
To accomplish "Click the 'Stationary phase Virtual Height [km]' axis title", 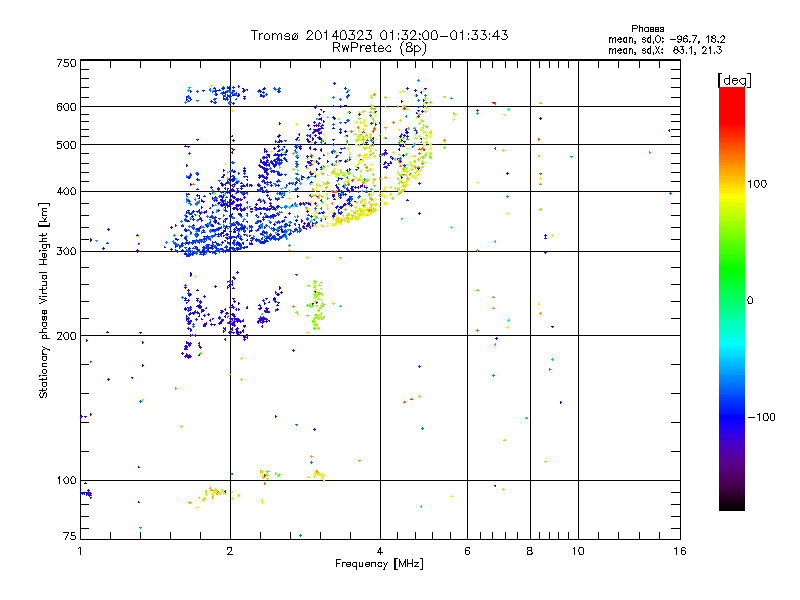I will tap(44, 300).
